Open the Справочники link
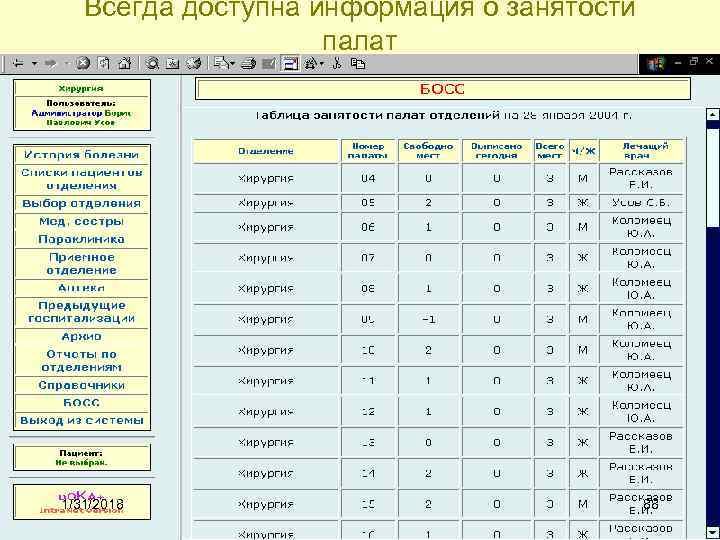720x540 pixels. click(x=81, y=385)
